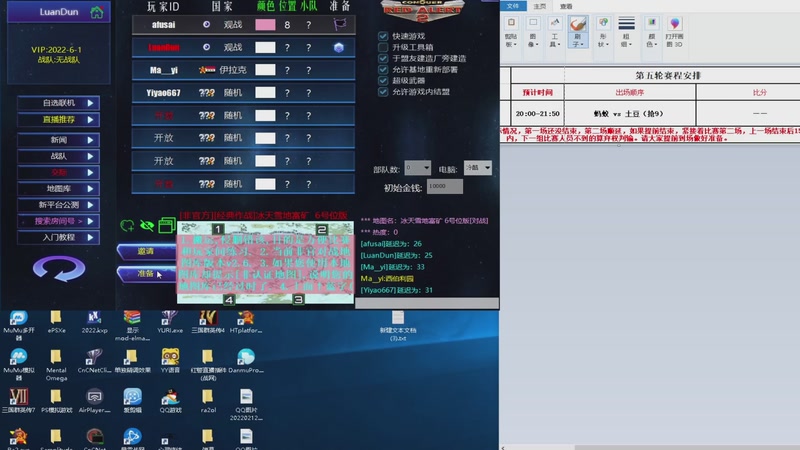Click the green window-stack icon above Invite
The image size is (800, 450).
pyautogui.click(x=166, y=225)
